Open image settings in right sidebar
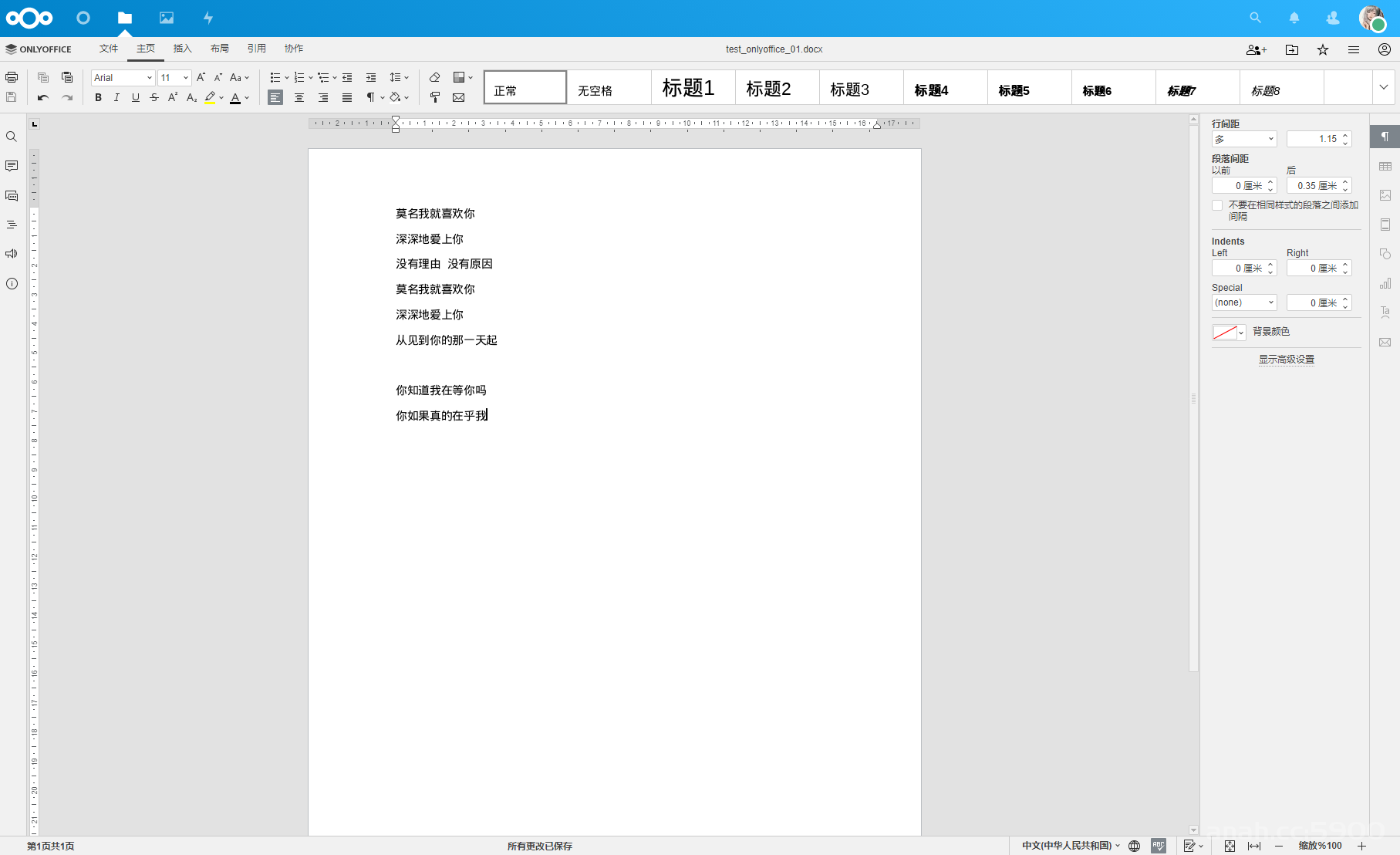Viewport: 1400px width, 855px height. point(1385,195)
